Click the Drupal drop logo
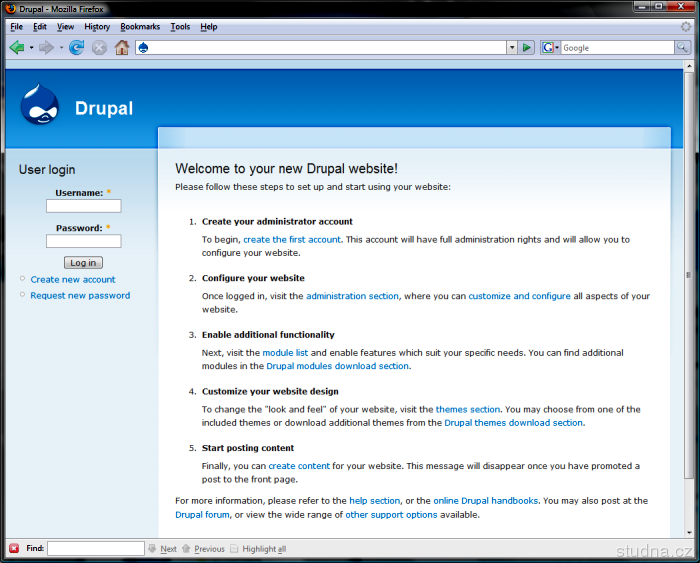Image resolution: width=700 pixels, height=563 pixels. pos(39,105)
